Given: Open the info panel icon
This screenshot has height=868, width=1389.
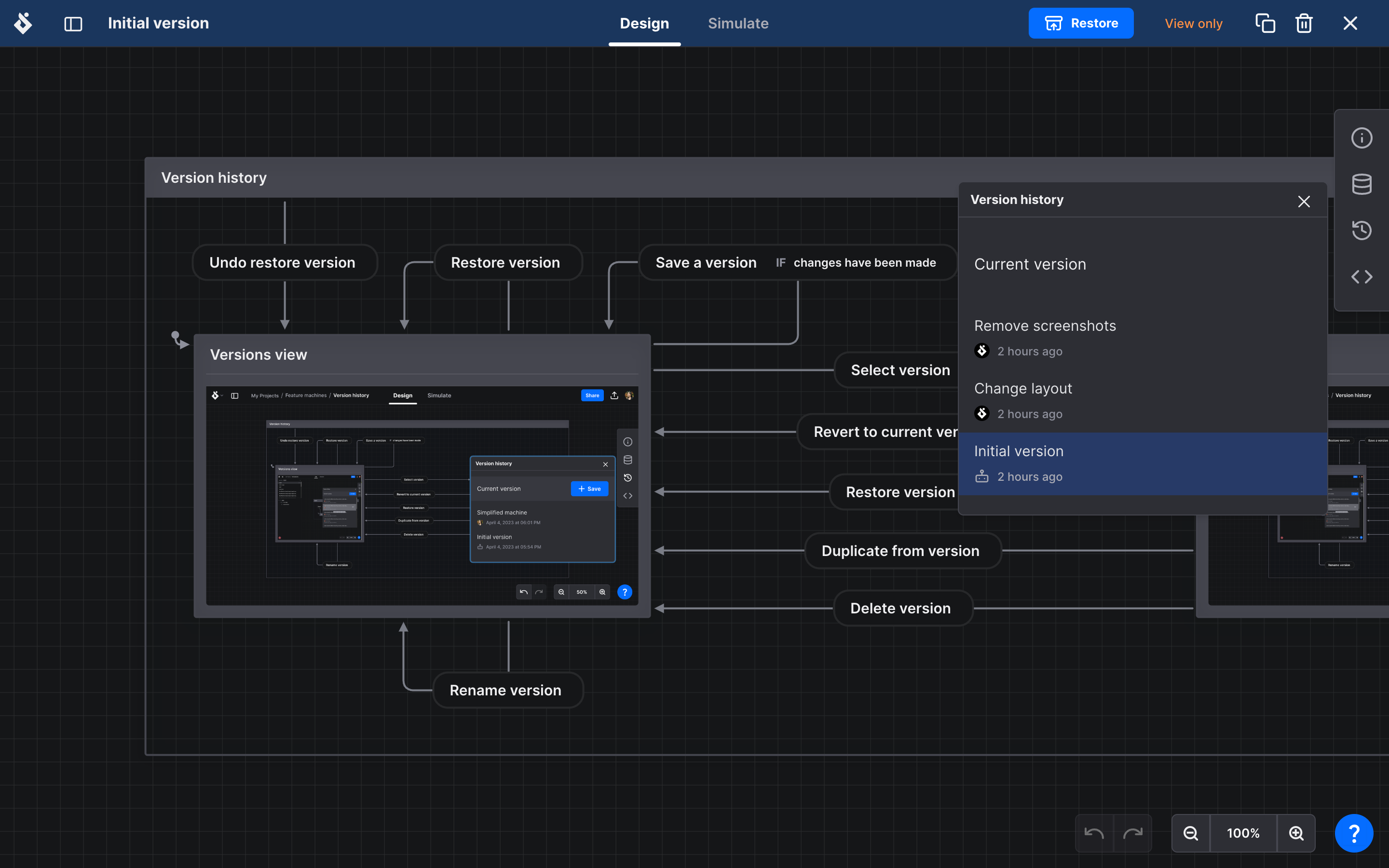Looking at the screenshot, I should [x=1362, y=138].
